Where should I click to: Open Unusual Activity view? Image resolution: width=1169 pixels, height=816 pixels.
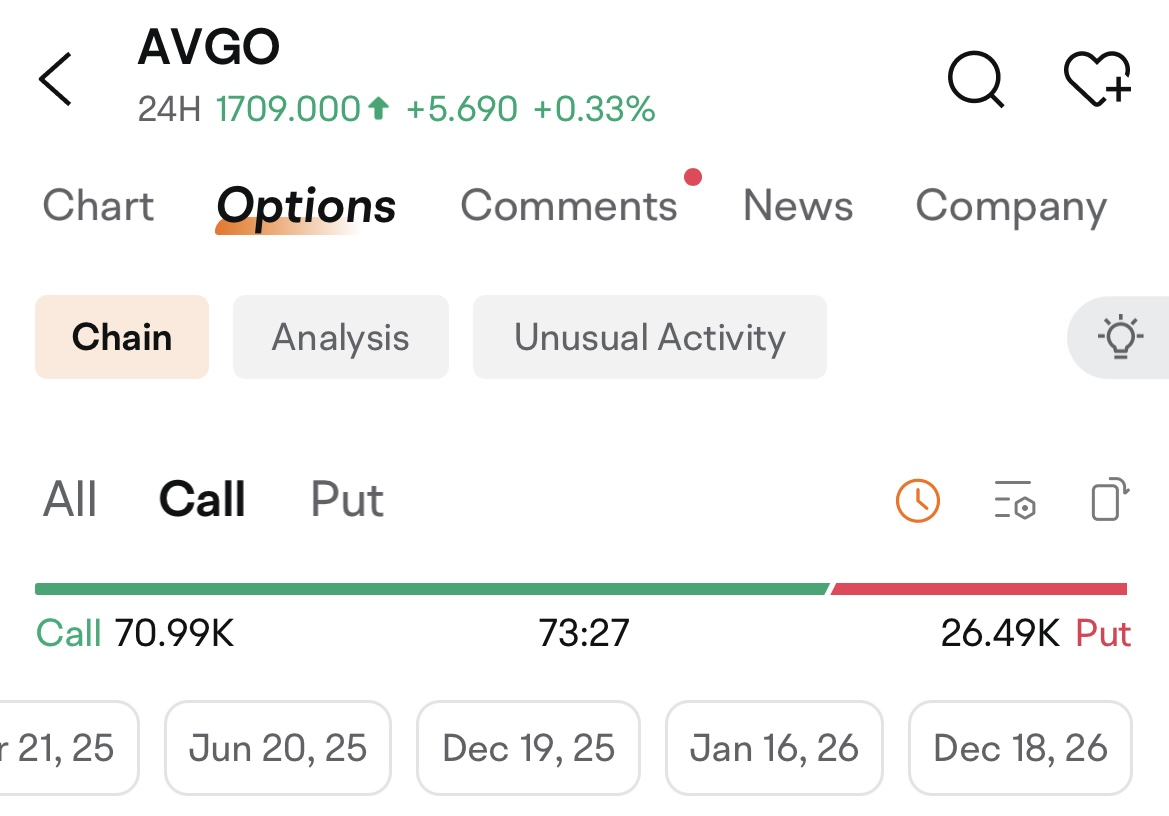pyautogui.click(x=650, y=337)
